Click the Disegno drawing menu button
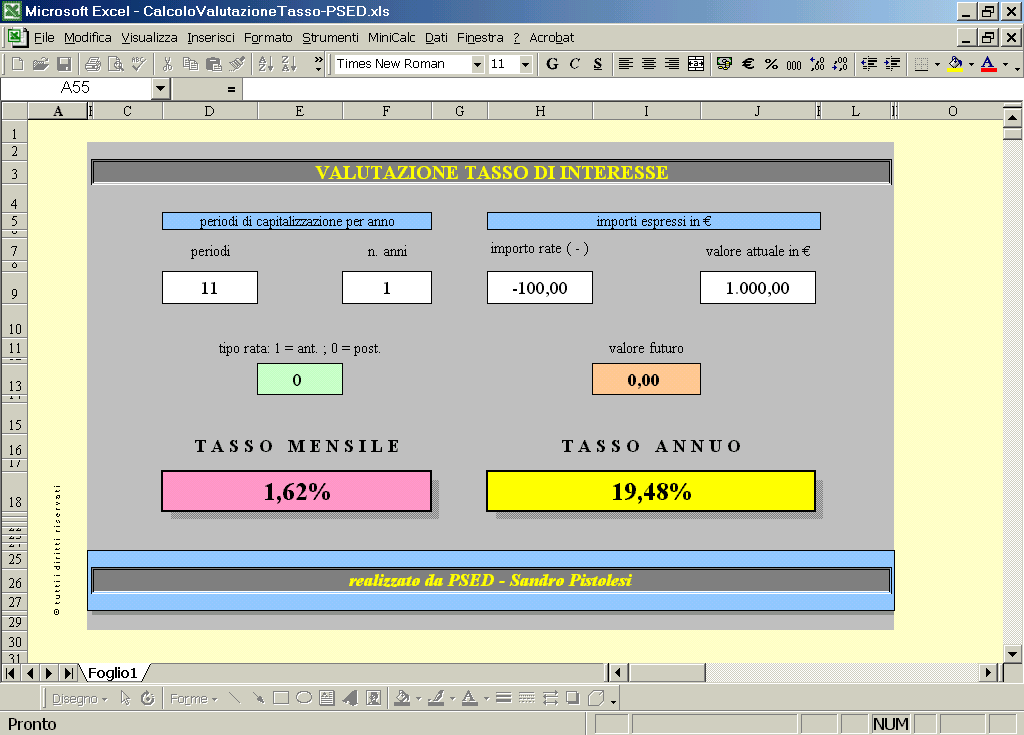The image size is (1024, 735). point(79,698)
